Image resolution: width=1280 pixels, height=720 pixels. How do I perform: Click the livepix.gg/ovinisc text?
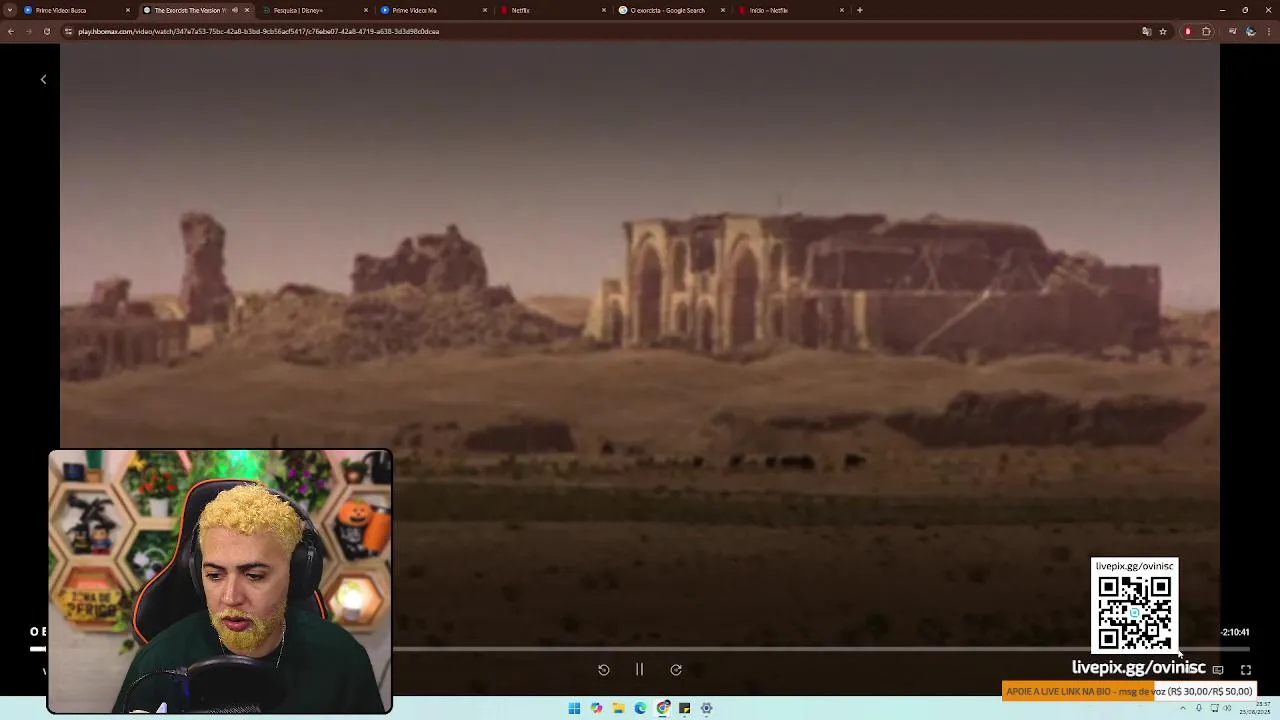1138,668
